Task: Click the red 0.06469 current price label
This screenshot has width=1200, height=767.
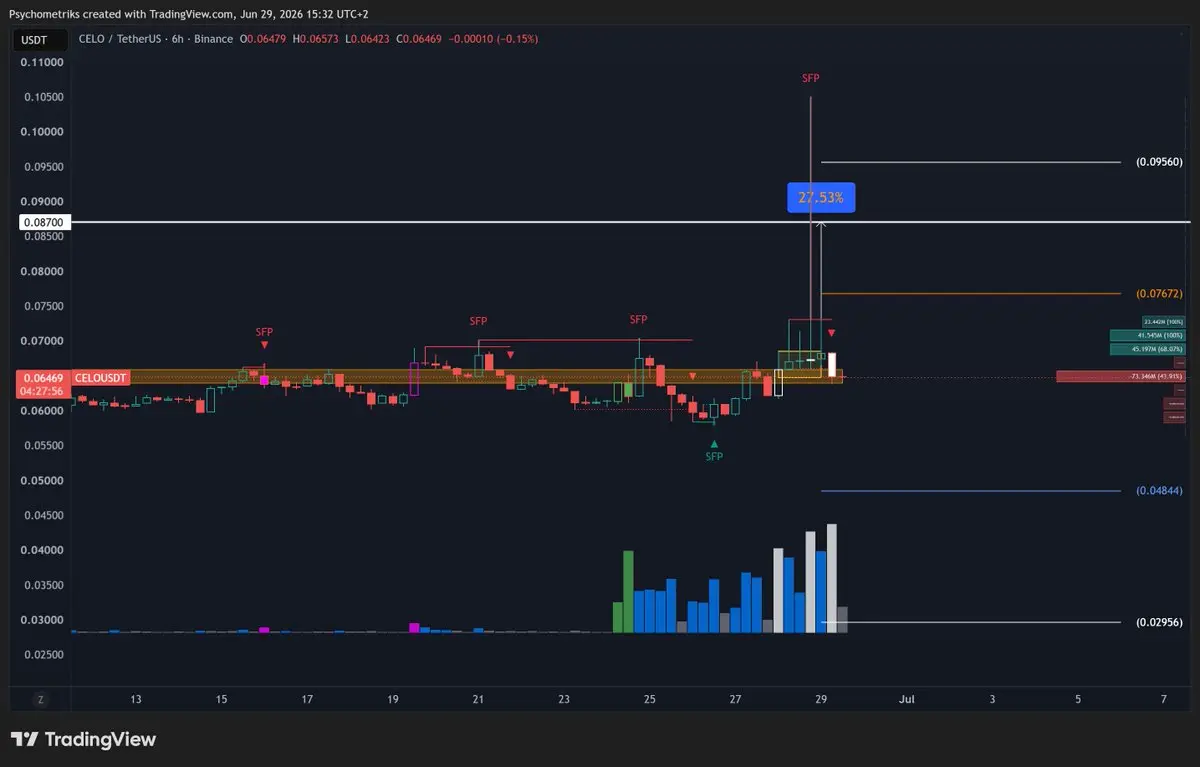Action: tap(45, 377)
